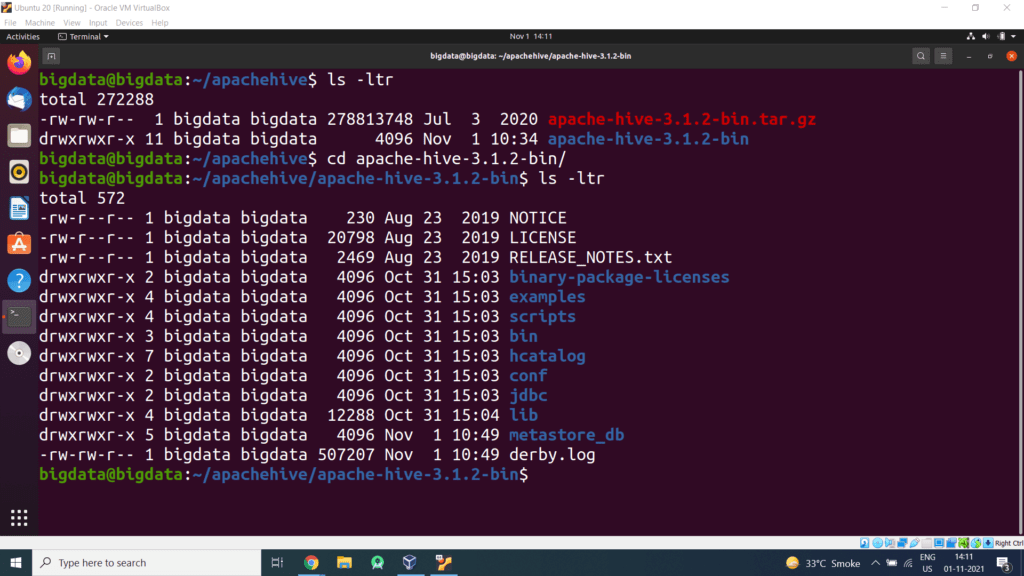Click the examples directory name
This screenshot has height=576, width=1024.
tap(547, 296)
